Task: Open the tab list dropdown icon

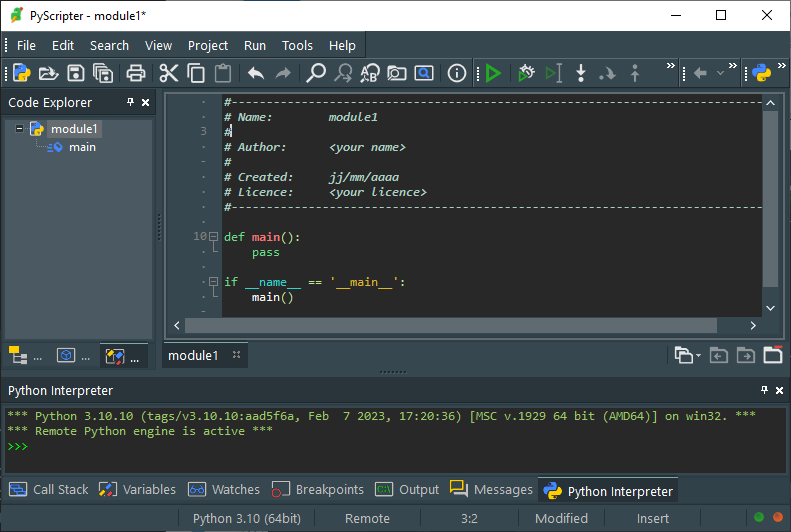Action: pos(687,356)
